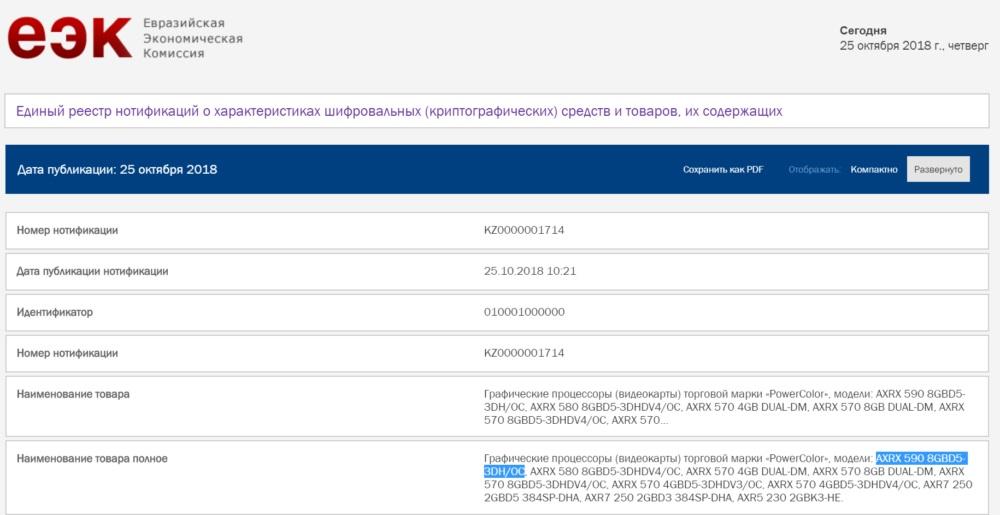This screenshot has height=515, width=1000.
Task: Click the first KZ0000001714 value
Action: pyautogui.click(x=524, y=230)
